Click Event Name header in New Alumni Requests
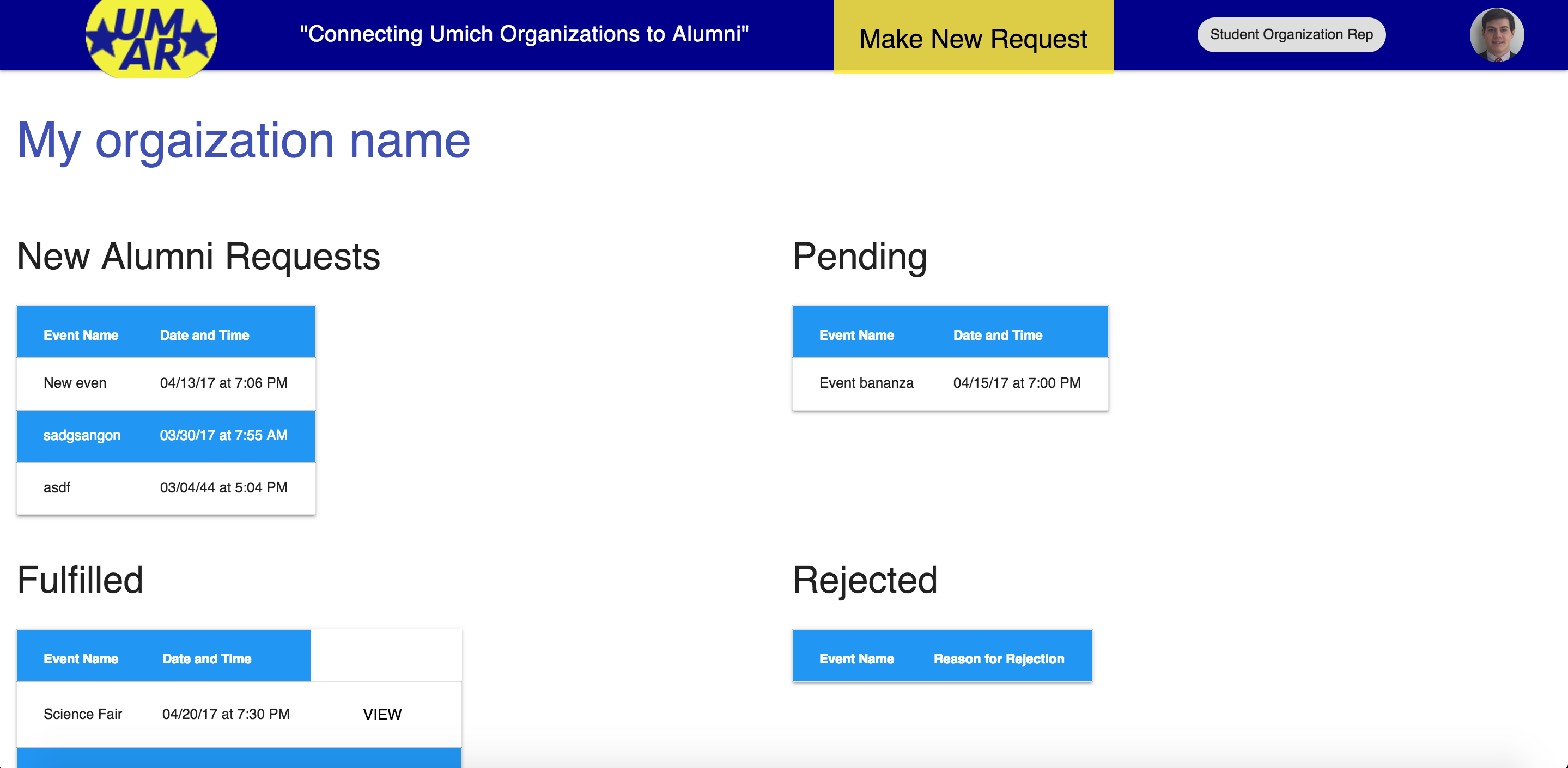Image resolution: width=1568 pixels, height=768 pixels. click(x=81, y=336)
